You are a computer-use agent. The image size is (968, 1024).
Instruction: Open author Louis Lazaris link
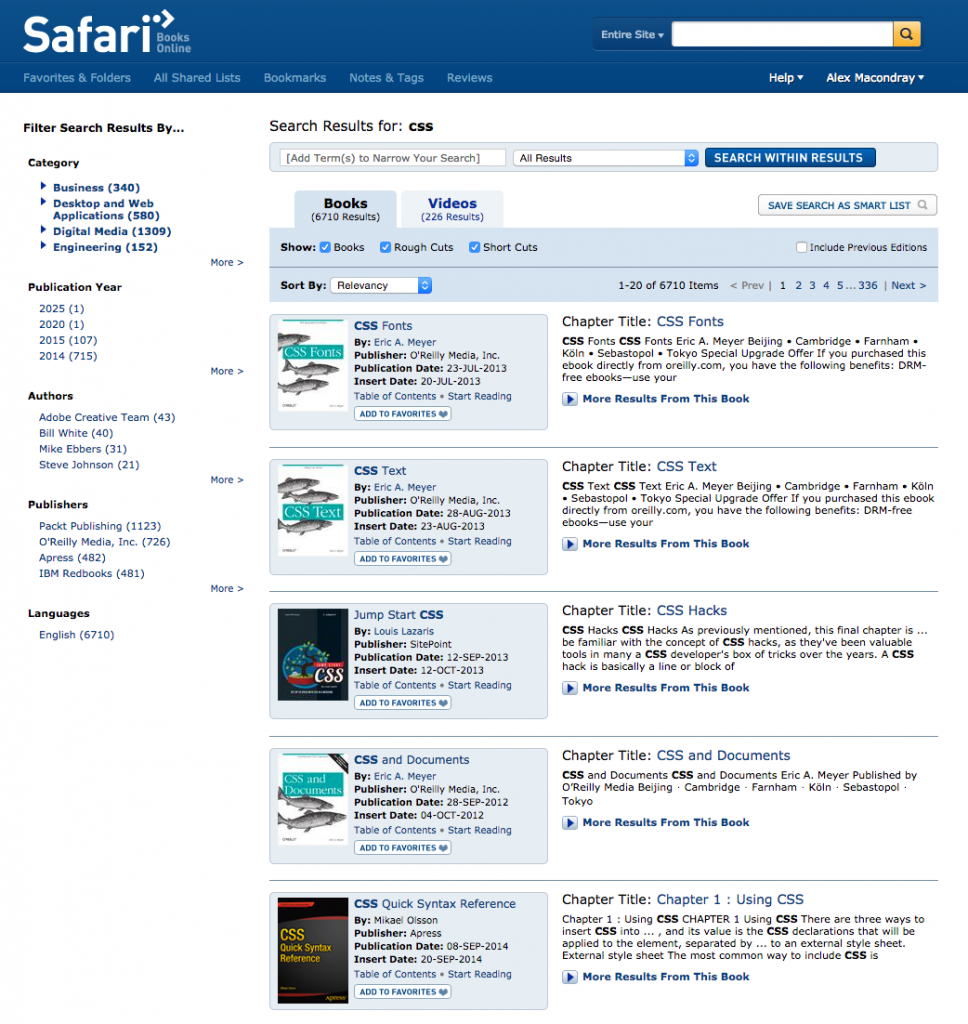(404, 632)
